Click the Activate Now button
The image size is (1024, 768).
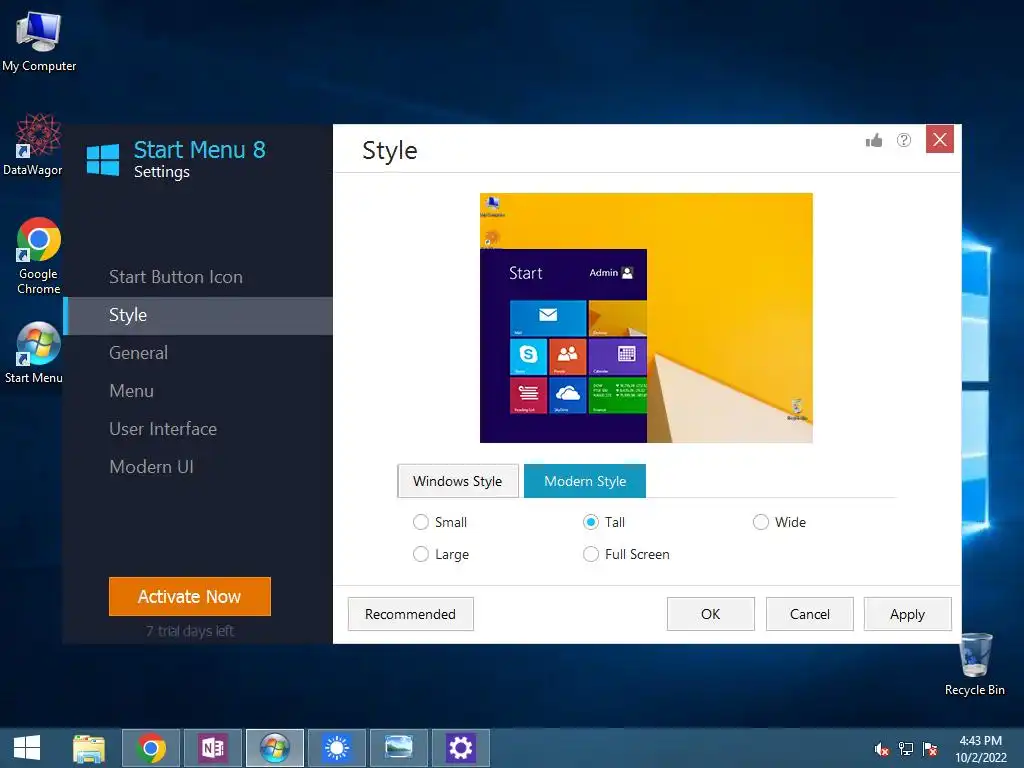[190, 596]
